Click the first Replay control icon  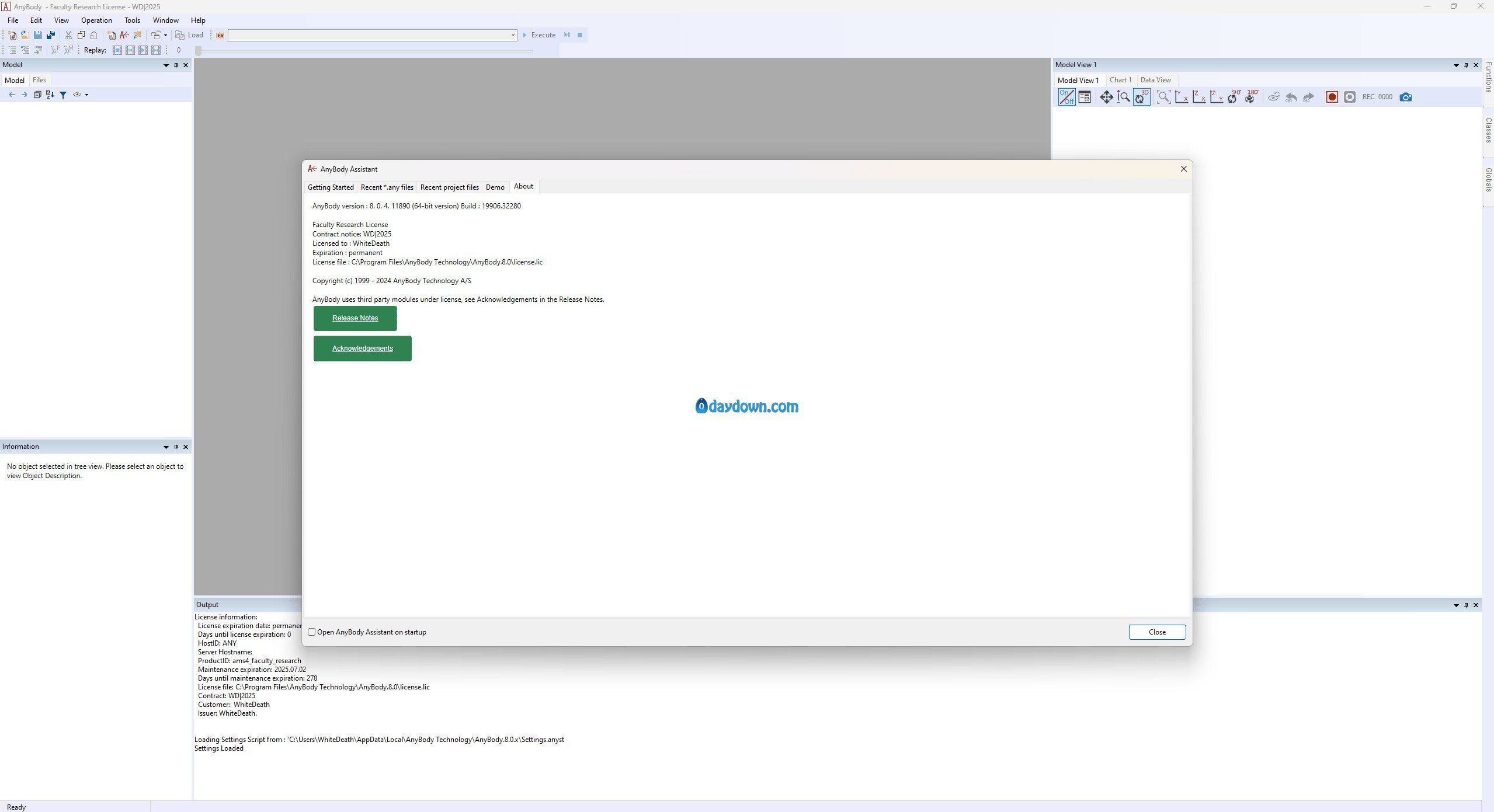[x=117, y=50]
